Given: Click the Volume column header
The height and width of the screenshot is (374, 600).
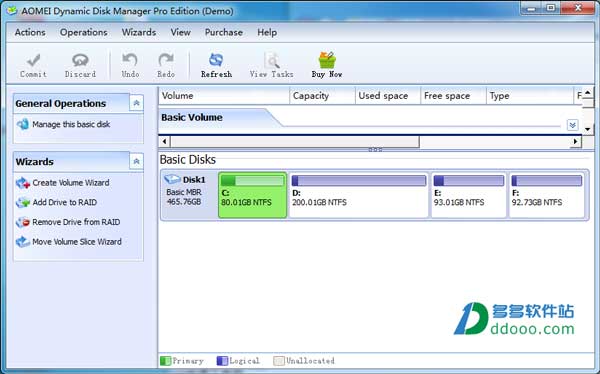Looking at the screenshot, I should [x=224, y=96].
